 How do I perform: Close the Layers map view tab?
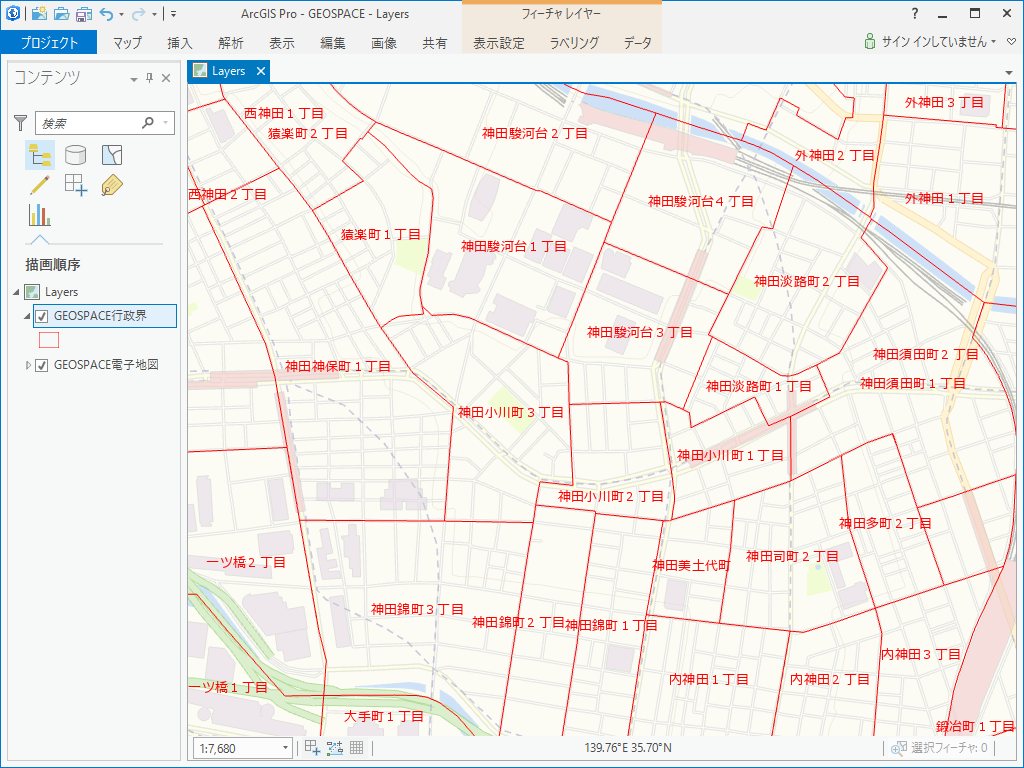pos(261,71)
